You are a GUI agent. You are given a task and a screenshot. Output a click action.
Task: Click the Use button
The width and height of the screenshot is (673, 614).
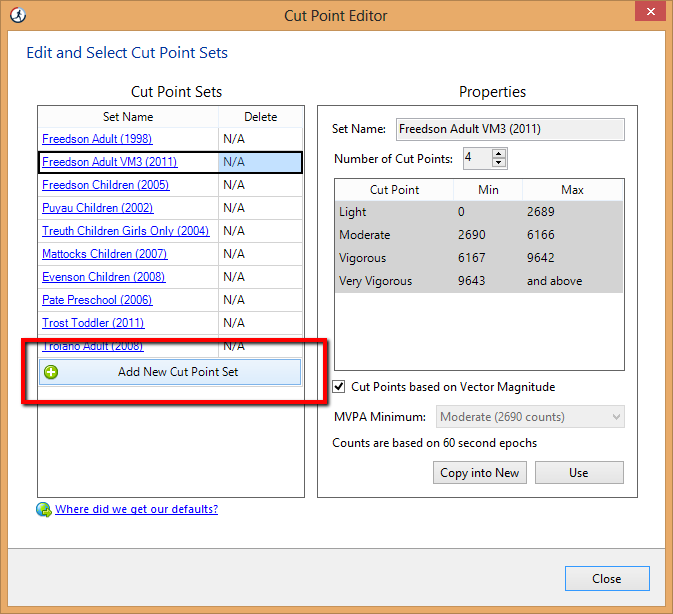(x=578, y=473)
